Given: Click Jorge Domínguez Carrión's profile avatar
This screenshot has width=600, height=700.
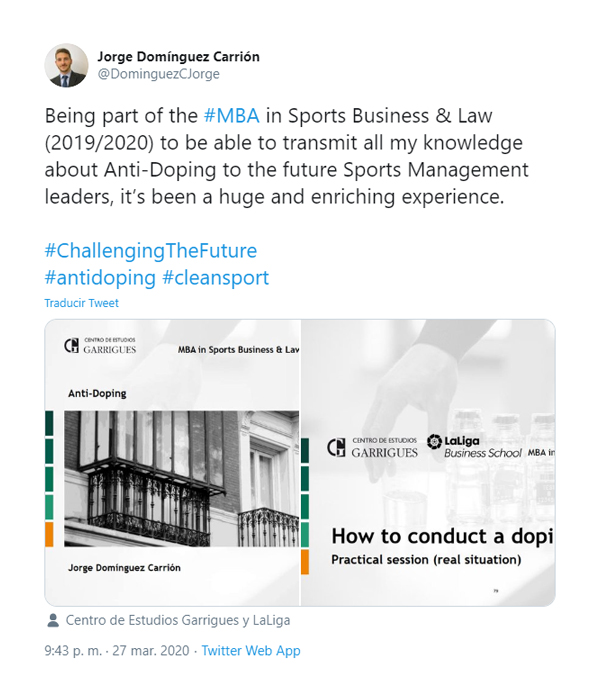Looking at the screenshot, I should pyautogui.click(x=66, y=65).
